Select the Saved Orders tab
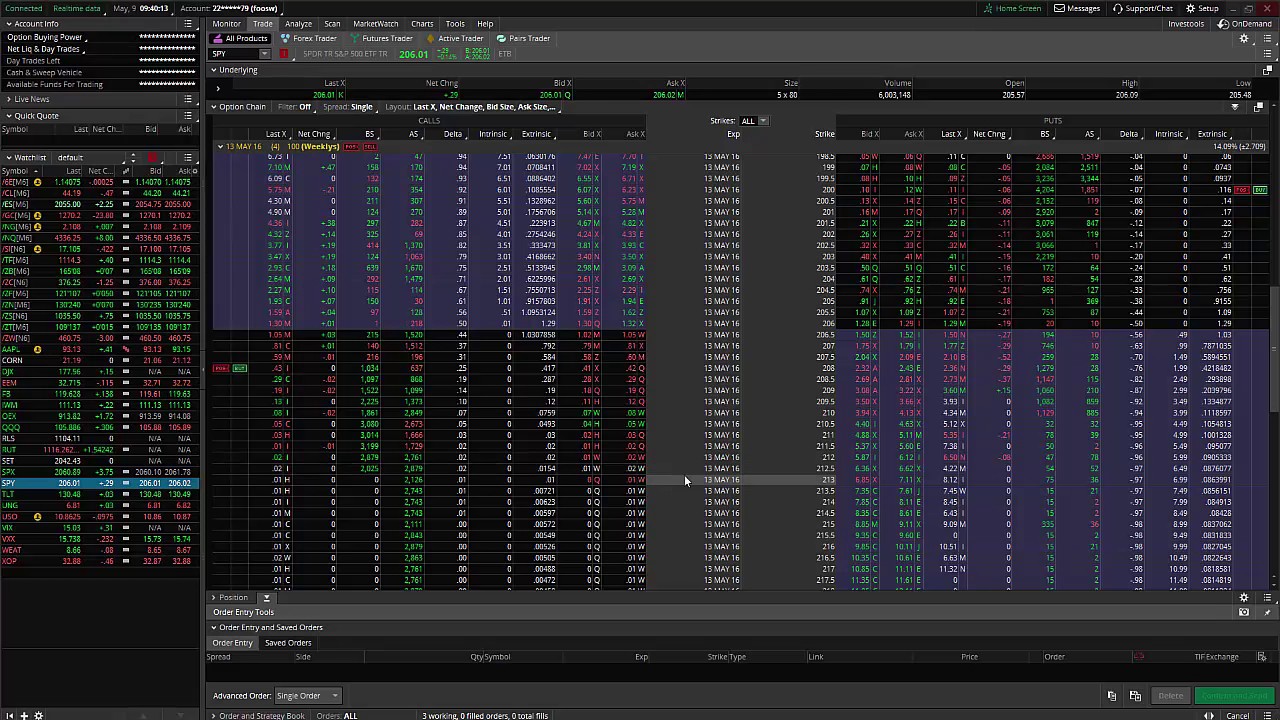The width and height of the screenshot is (1280, 720). coord(288,643)
